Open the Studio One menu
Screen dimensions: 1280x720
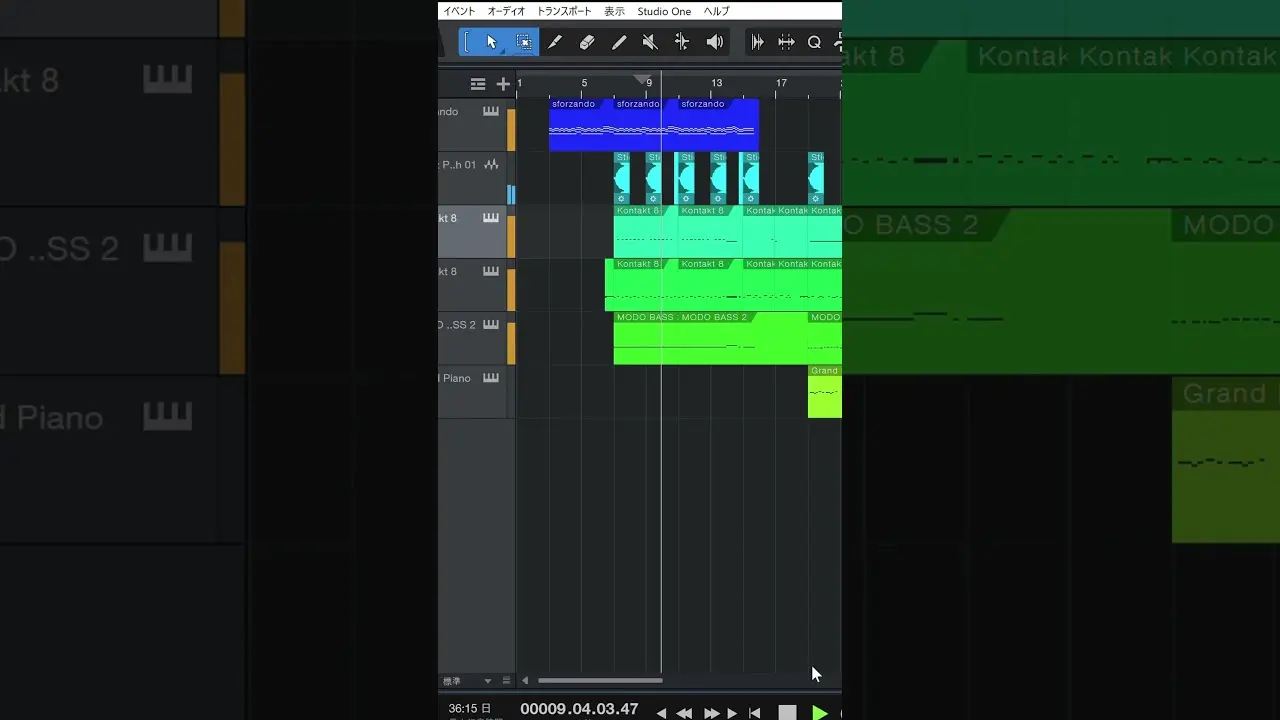click(664, 11)
